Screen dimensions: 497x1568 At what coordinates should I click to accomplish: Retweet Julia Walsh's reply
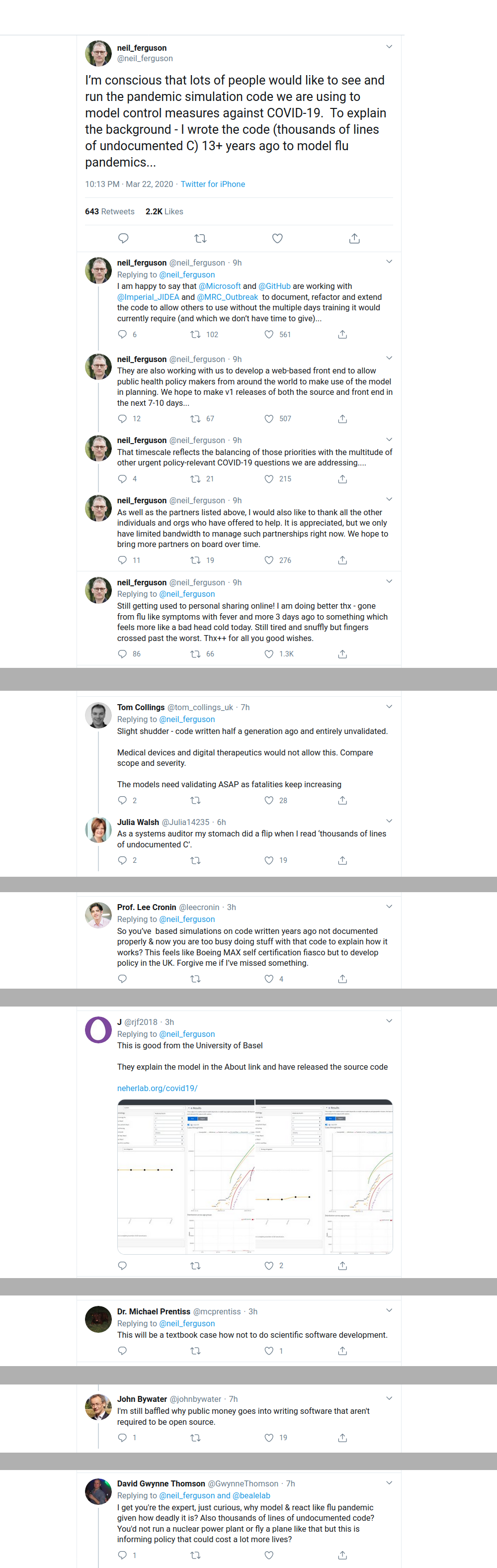point(195,861)
